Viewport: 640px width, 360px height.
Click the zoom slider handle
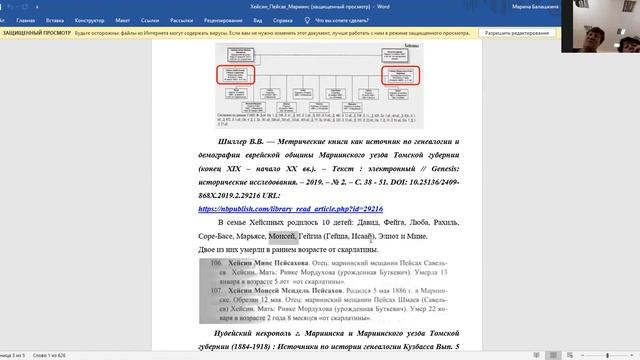pyautogui.click(x=607, y=356)
